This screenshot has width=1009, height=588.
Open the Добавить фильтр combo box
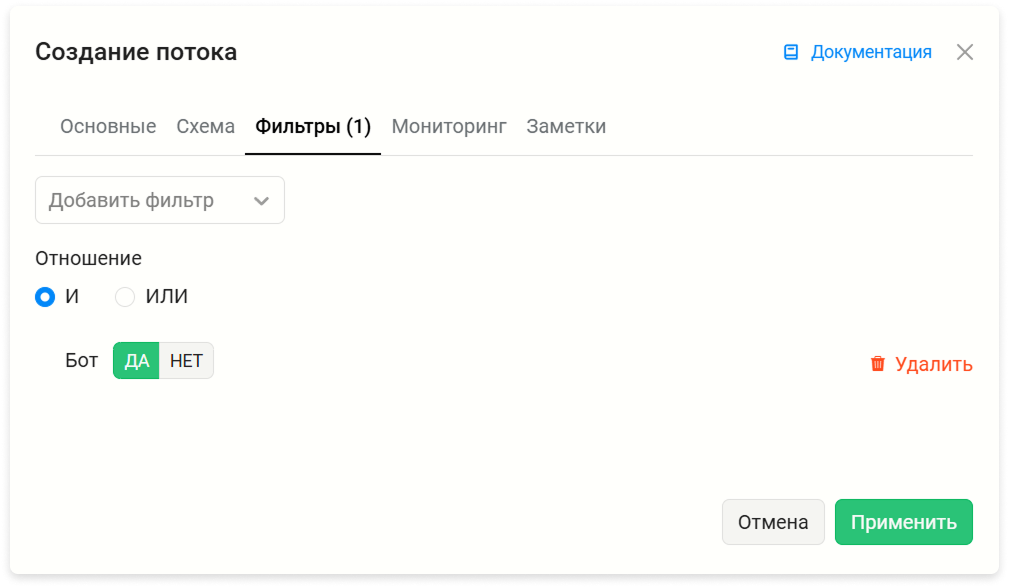click(x=160, y=200)
